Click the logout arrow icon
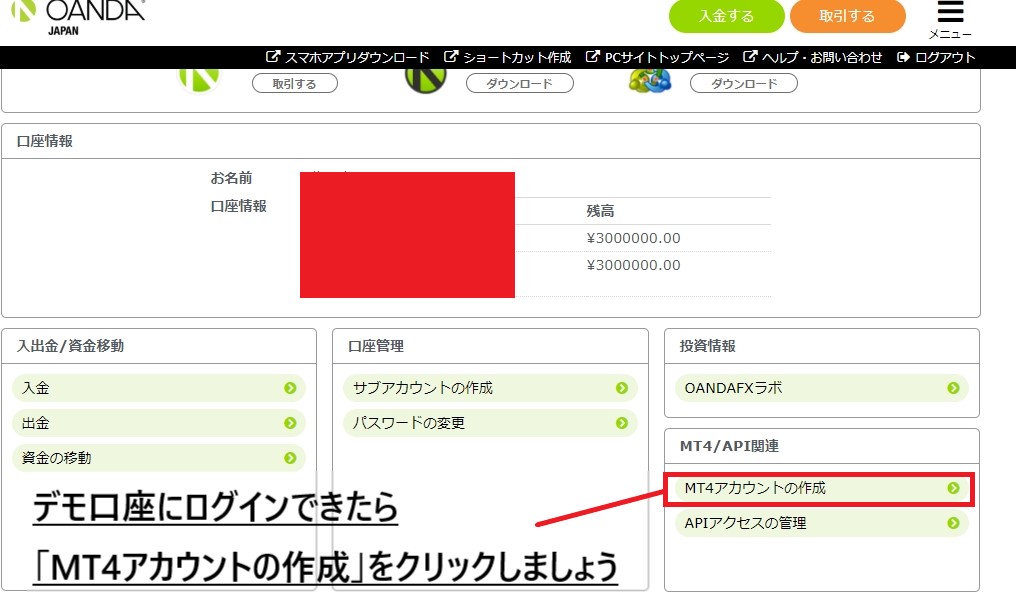The image size is (1016, 611). [x=903, y=57]
